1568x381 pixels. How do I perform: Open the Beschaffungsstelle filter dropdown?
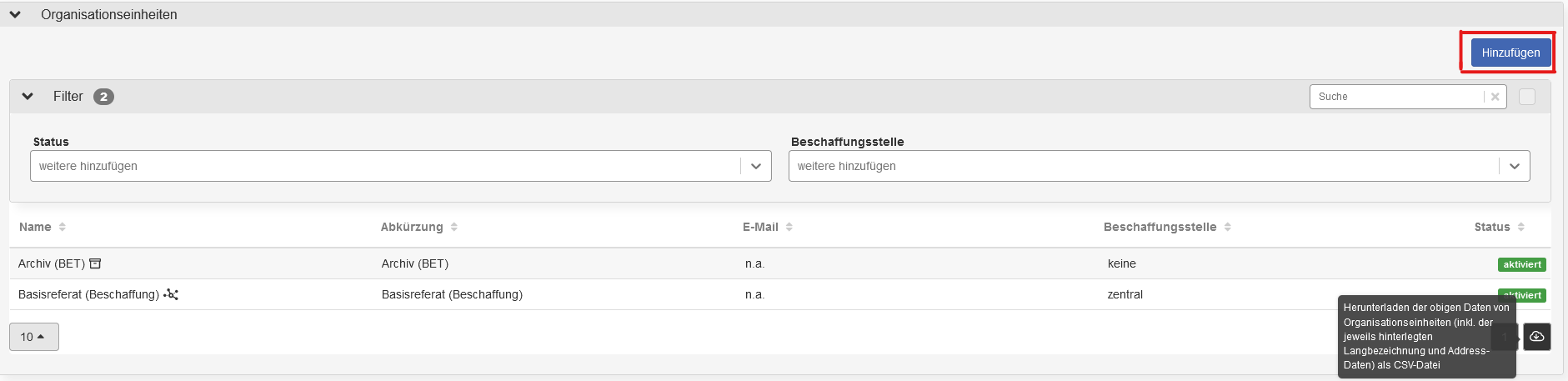click(x=1514, y=166)
